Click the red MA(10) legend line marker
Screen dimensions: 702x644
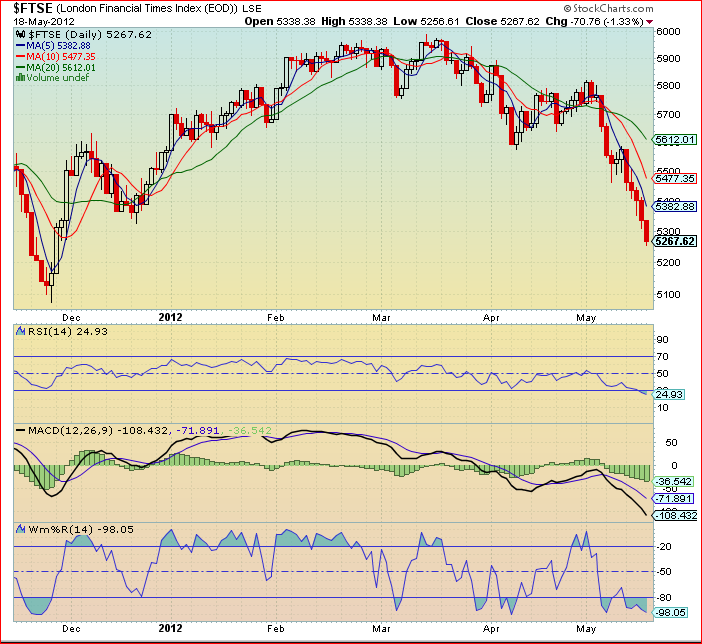[21, 56]
